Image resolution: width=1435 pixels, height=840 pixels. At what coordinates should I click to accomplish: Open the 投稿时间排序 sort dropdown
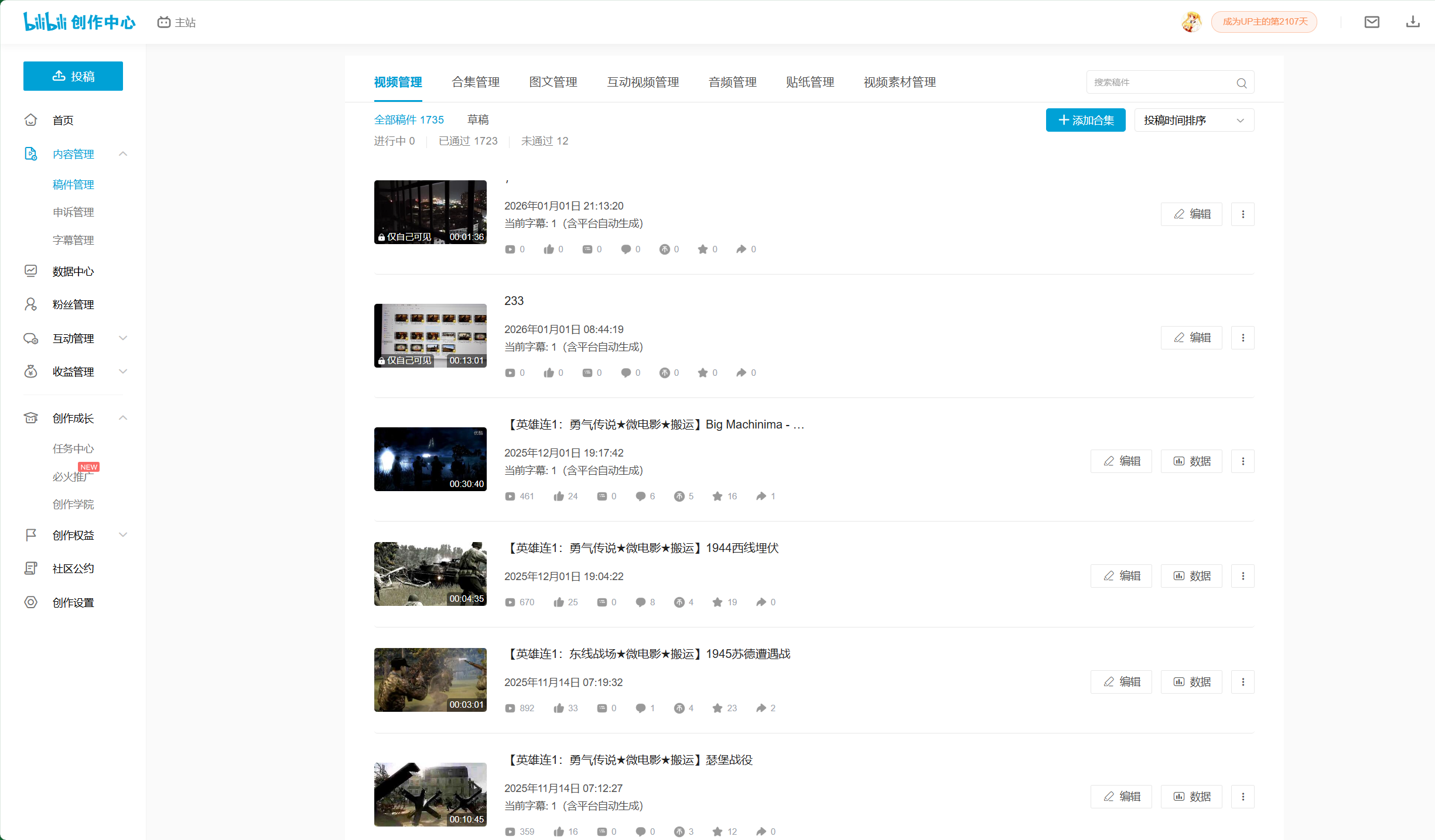tap(1194, 120)
